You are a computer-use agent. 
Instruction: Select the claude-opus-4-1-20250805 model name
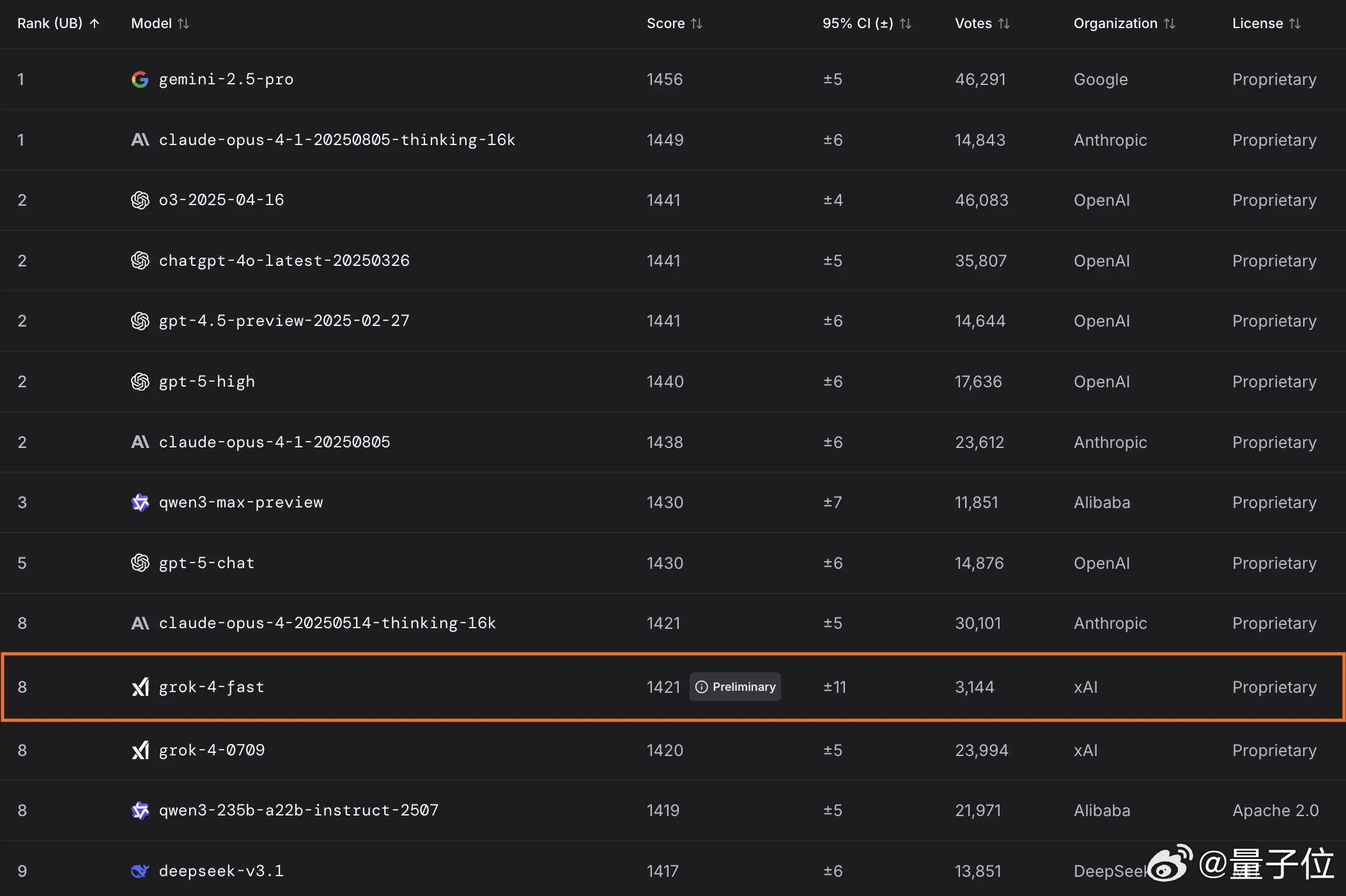pyautogui.click(x=274, y=442)
